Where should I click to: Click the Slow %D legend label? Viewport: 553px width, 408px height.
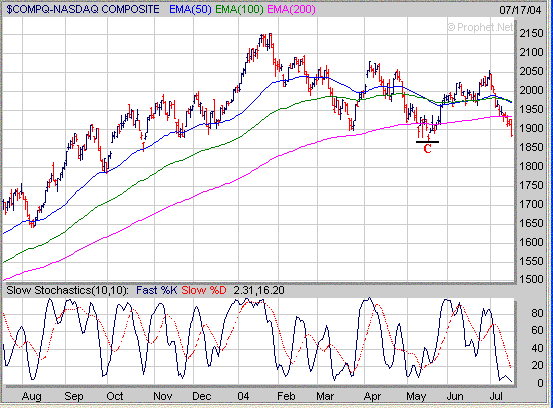[x=204, y=290]
